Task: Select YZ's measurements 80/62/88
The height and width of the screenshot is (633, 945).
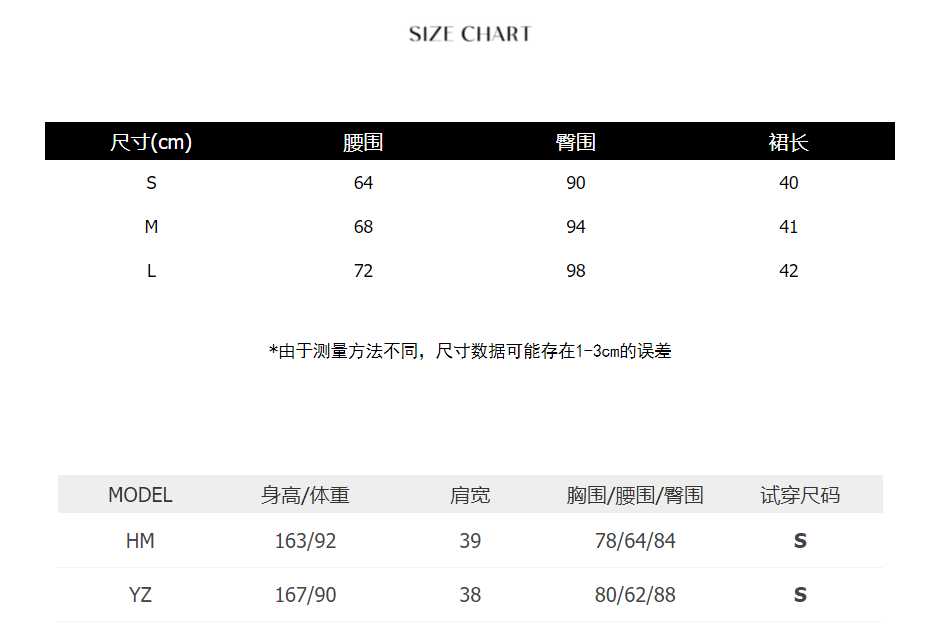Action: pos(635,595)
